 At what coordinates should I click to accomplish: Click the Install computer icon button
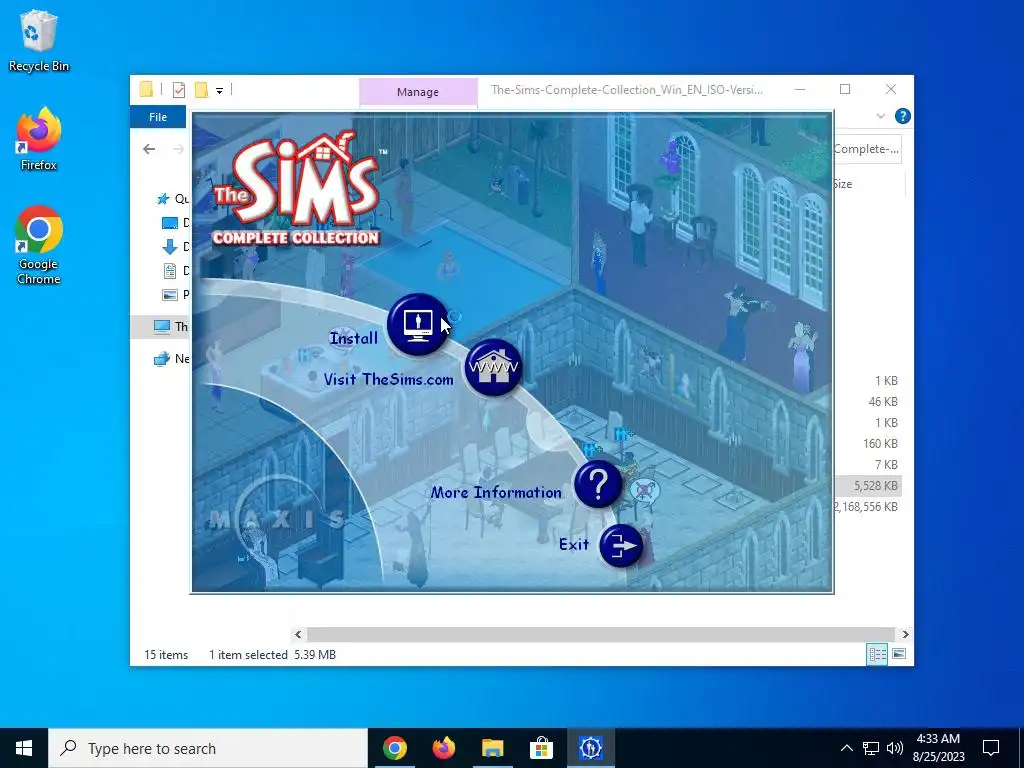tap(418, 325)
